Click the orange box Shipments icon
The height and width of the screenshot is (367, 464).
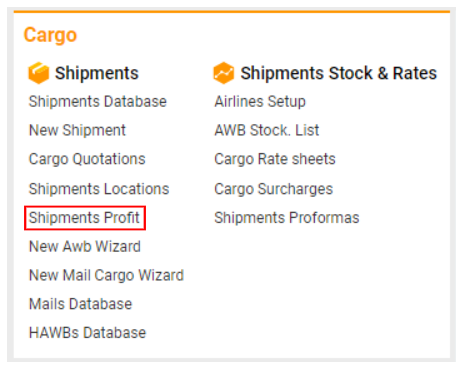click(x=39, y=73)
